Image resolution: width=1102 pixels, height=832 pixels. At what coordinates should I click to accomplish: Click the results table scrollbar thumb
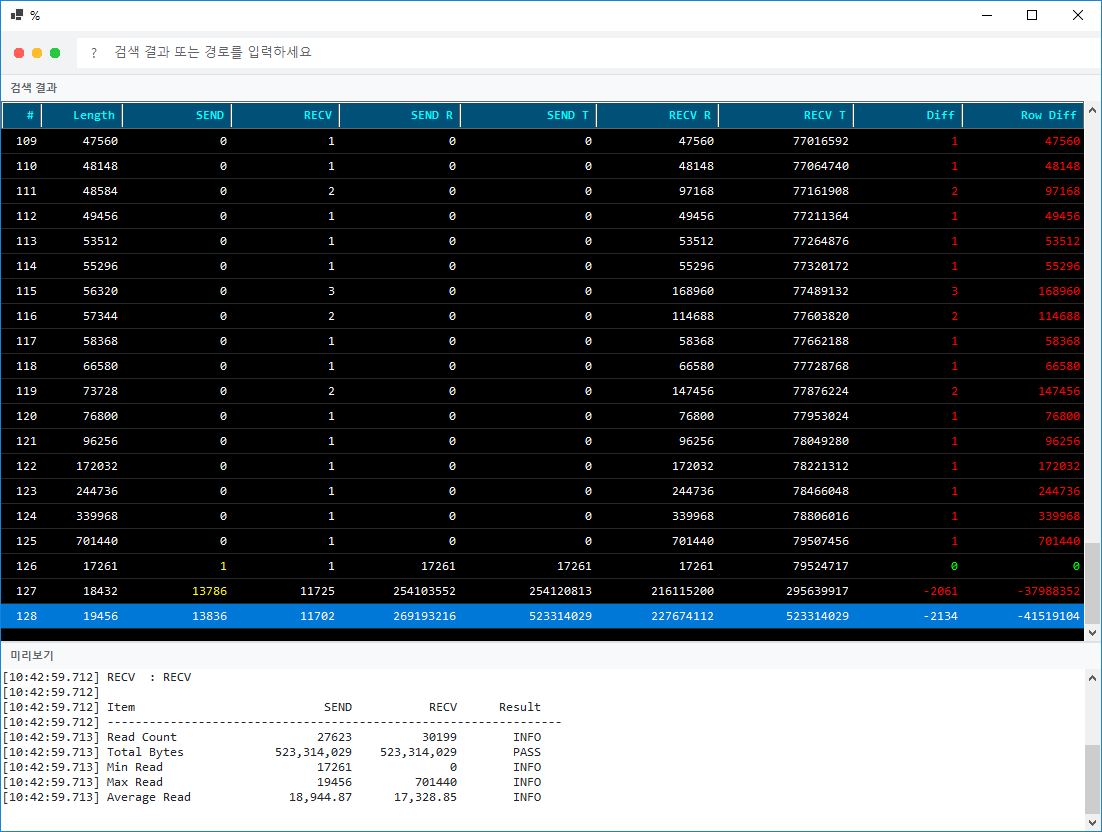click(1092, 583)
